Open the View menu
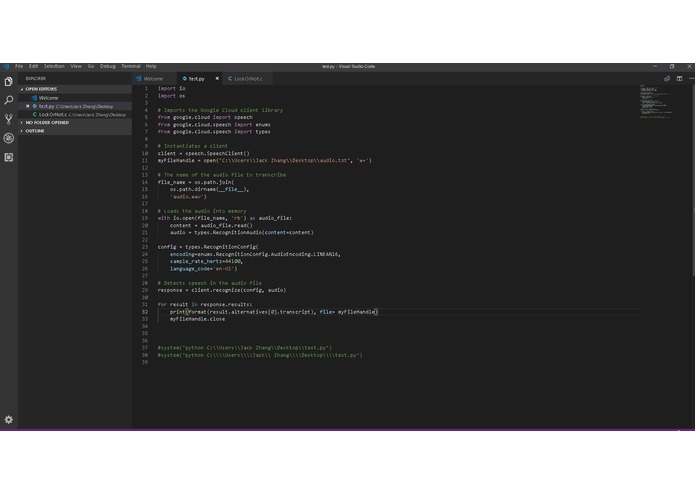 (76, 66)
